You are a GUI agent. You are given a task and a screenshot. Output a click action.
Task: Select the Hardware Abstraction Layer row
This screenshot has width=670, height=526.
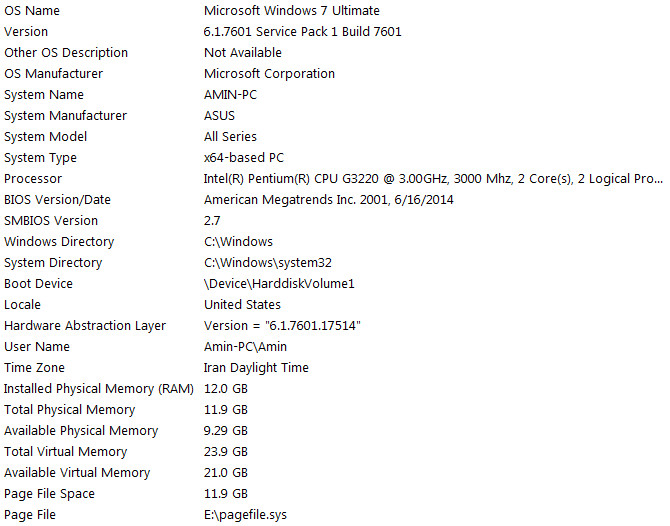[335, 326]
